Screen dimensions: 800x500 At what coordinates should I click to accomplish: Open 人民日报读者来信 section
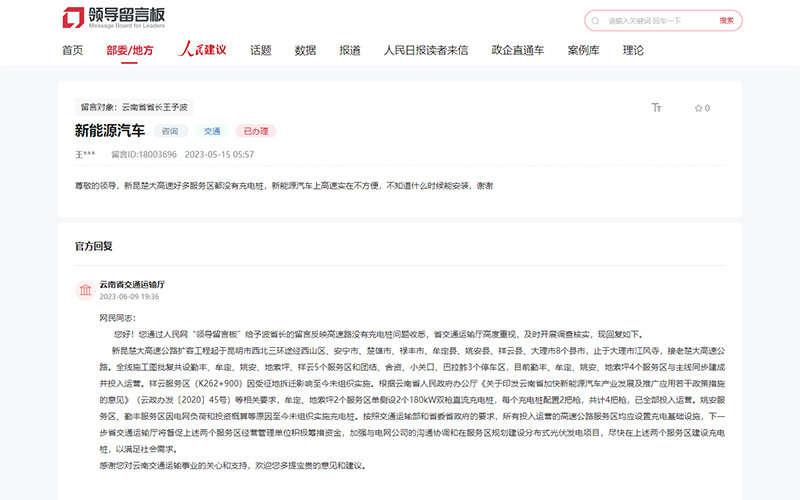coord(425,50)
